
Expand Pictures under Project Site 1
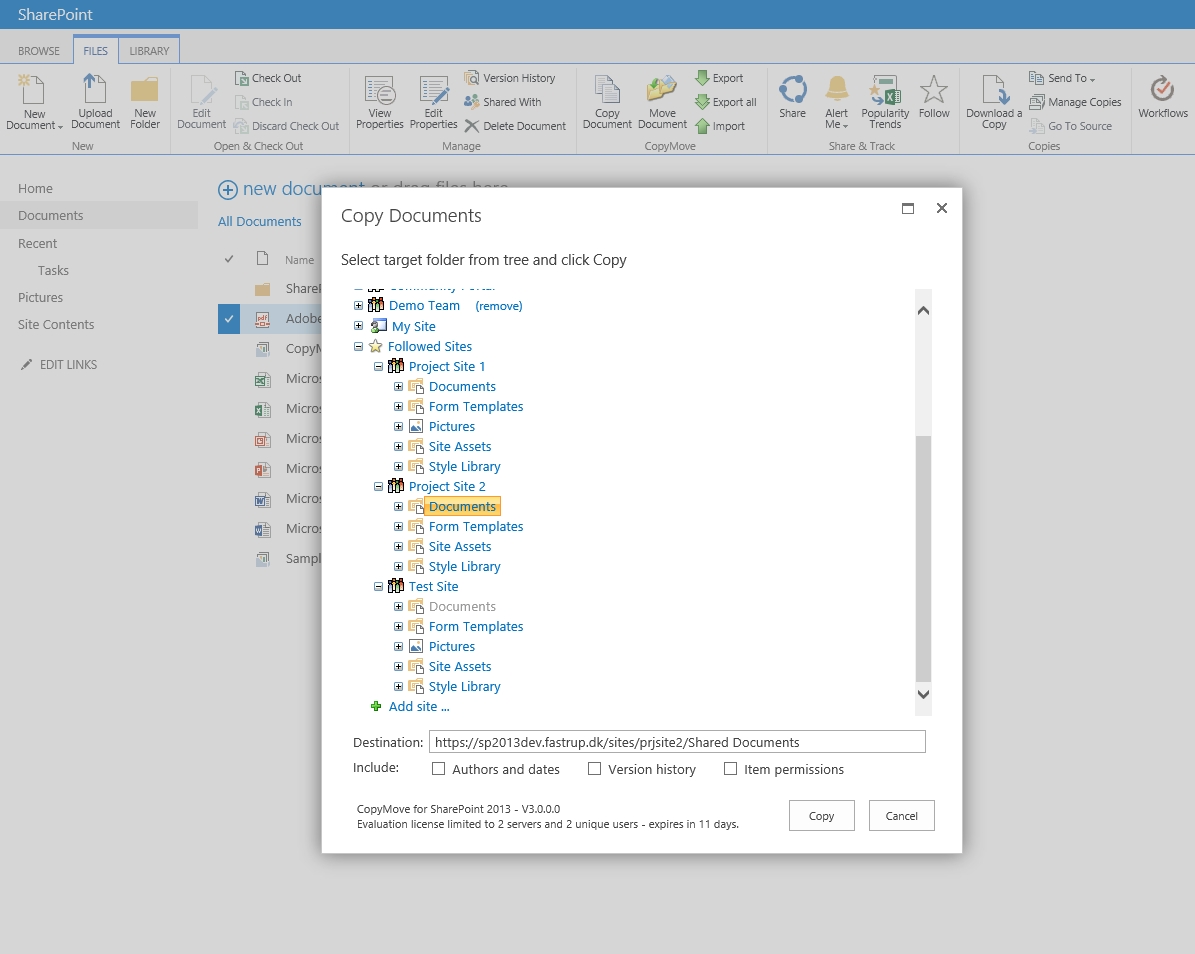[x=398, y=426]
